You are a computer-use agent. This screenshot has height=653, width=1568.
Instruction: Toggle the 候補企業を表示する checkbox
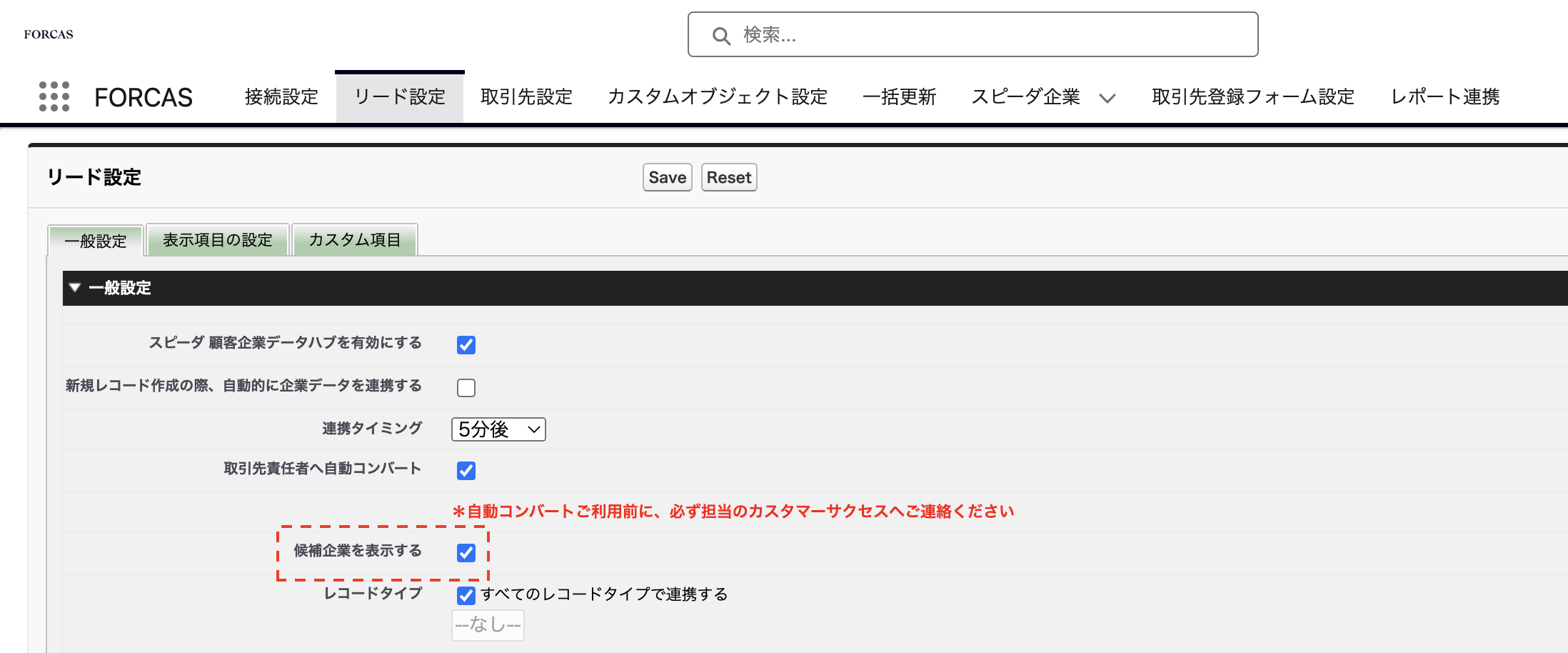(x=466, y=552)
